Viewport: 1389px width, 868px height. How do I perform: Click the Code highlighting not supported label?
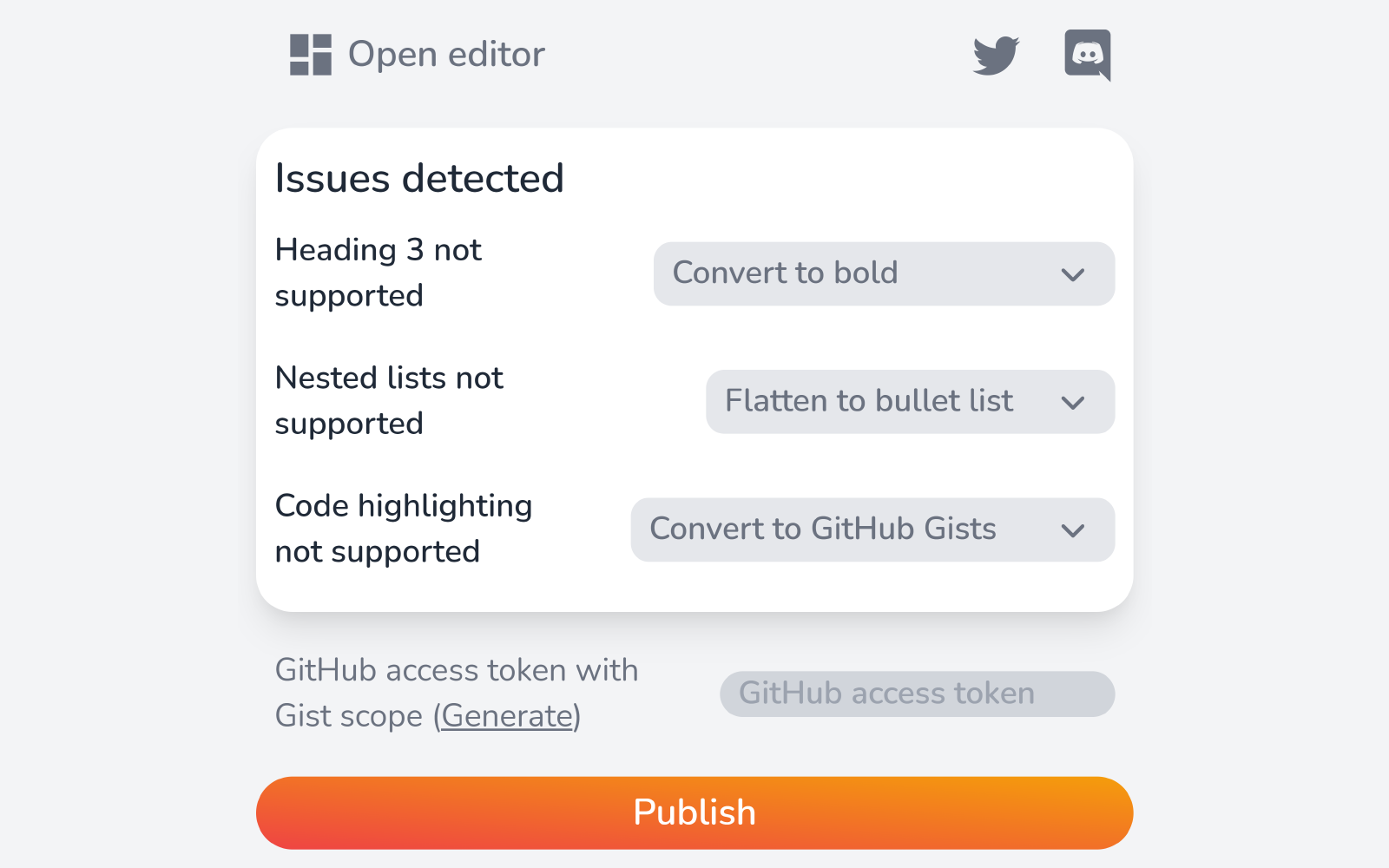click(403, 529)
